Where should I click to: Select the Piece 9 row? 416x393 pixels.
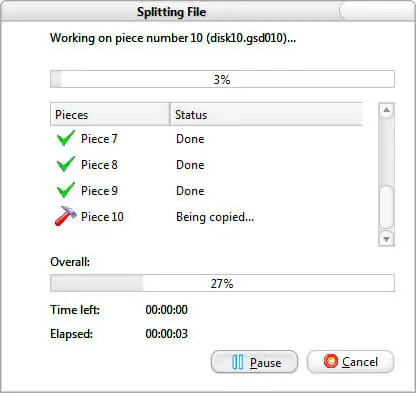tap(206, 191)
